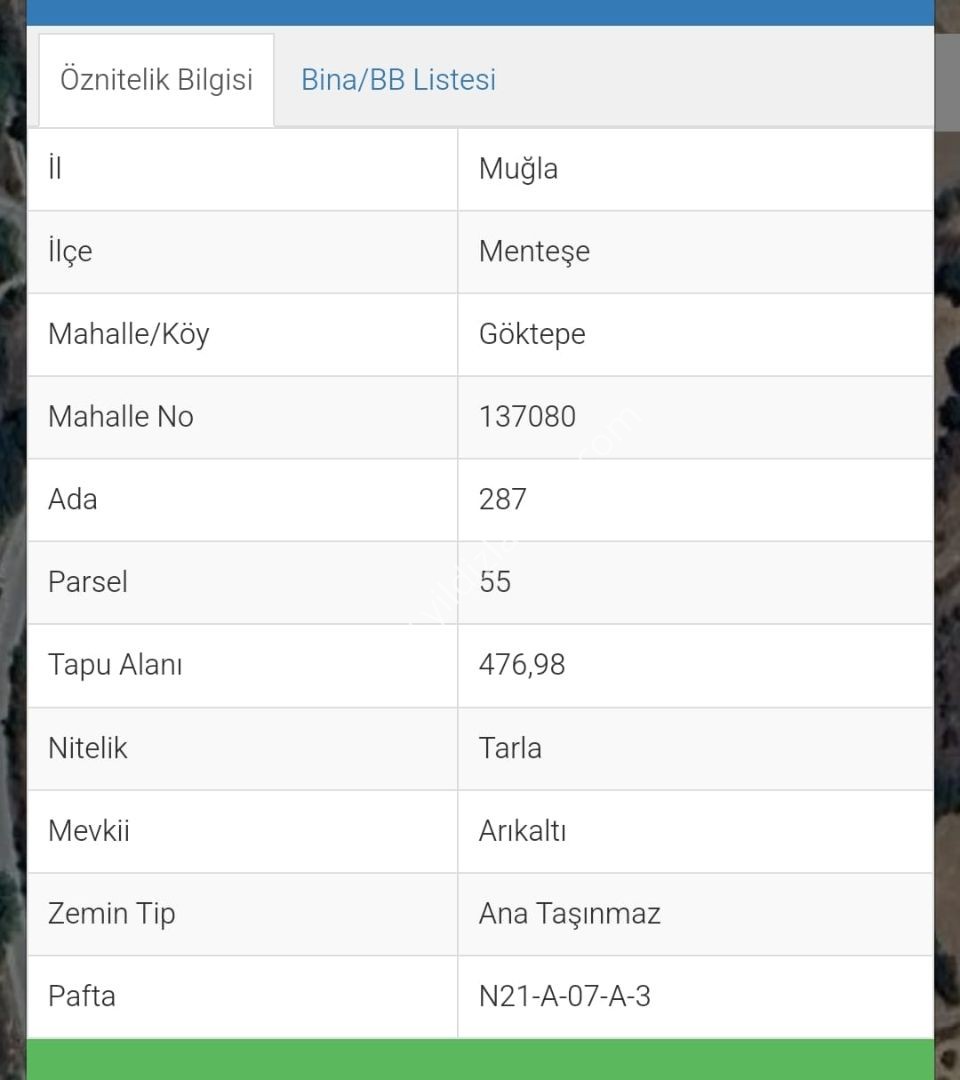Click the Mahalle/Köy label cell
The image size is (960, 1080).
tap(242, 335)
